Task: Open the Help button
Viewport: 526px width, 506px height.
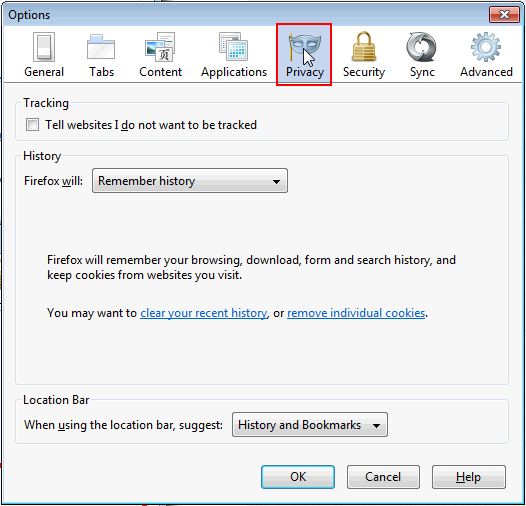Action: click(x=469, y=477)
